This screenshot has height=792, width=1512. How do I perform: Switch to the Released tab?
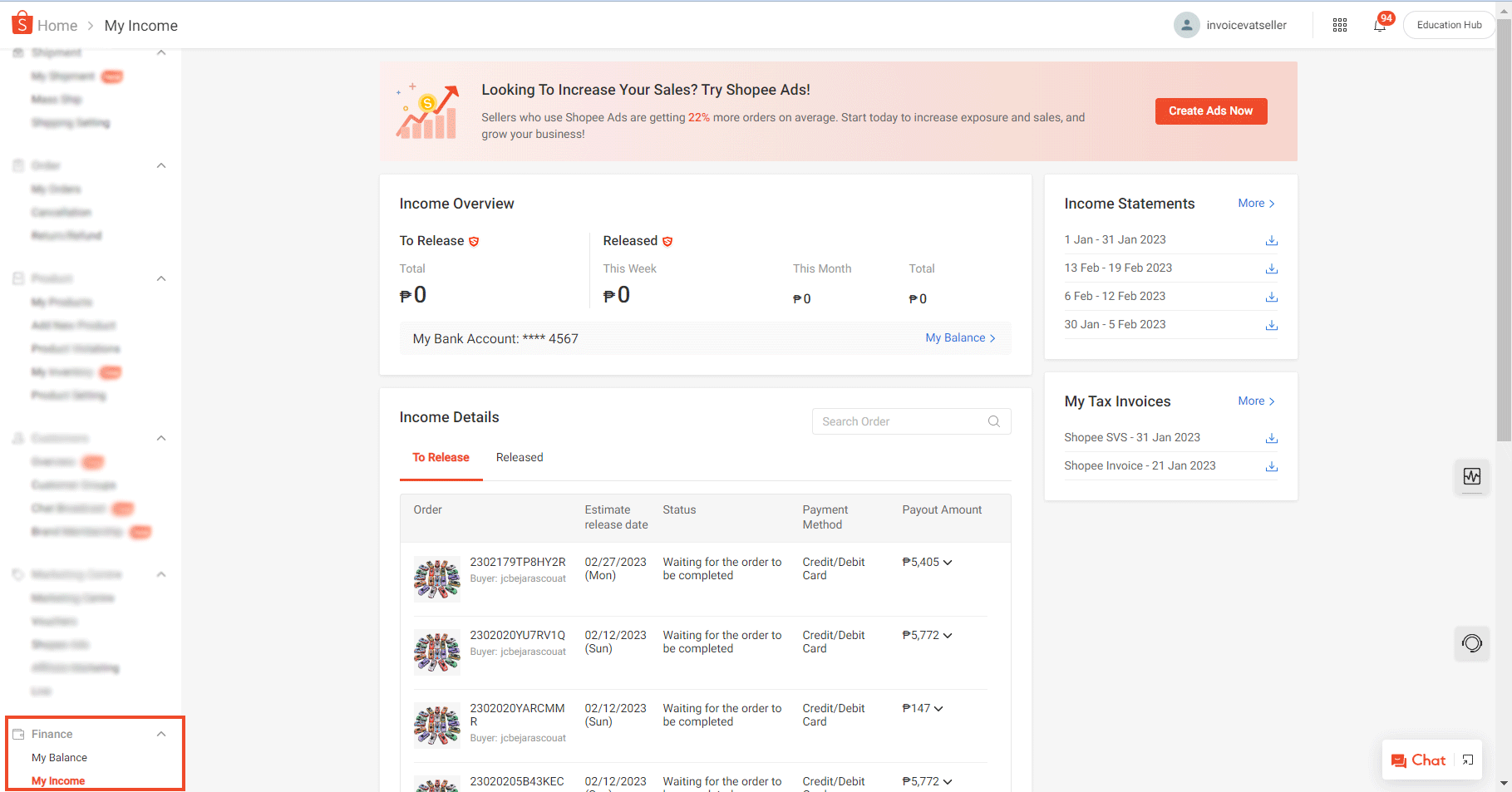point(519,457)
